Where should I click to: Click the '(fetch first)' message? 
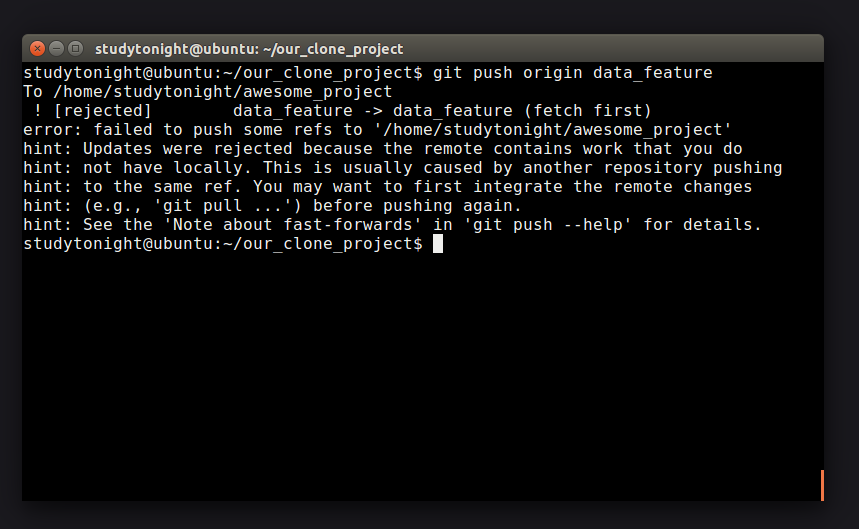click(x=587, y=111)
